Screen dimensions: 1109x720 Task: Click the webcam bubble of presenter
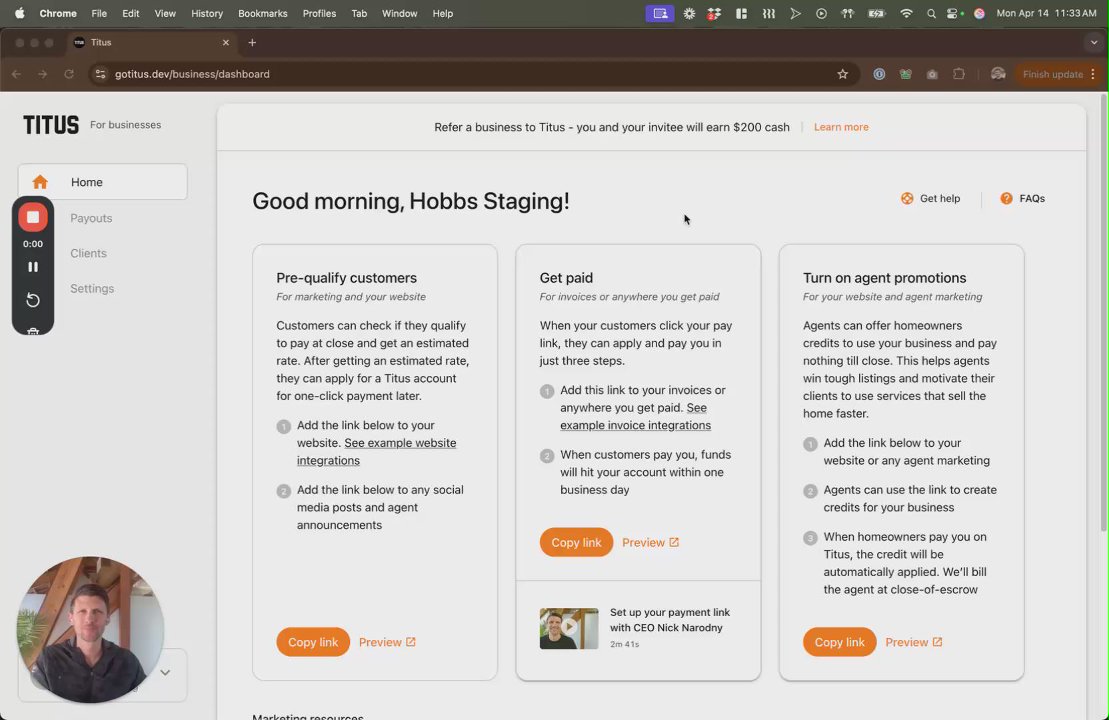[x=90, y=629]
